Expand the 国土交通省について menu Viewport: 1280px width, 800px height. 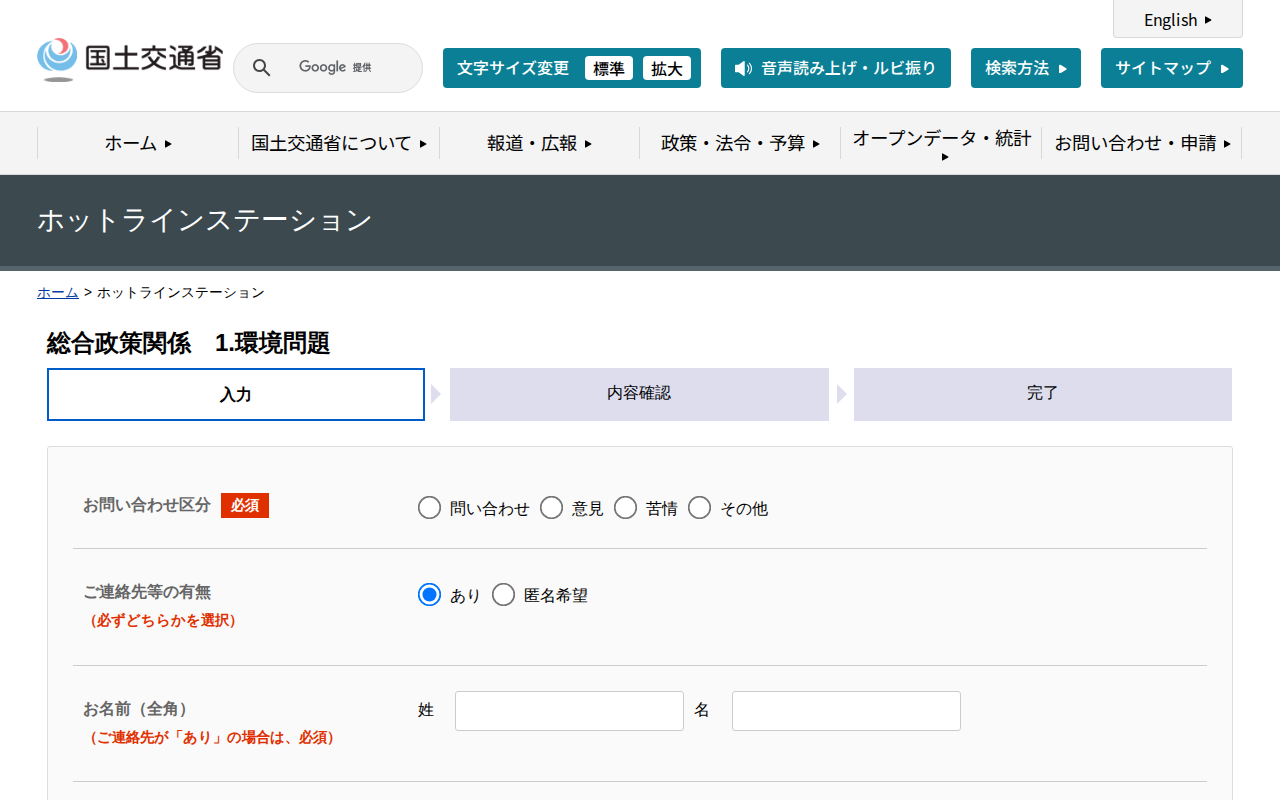click(x=339, y=143)
